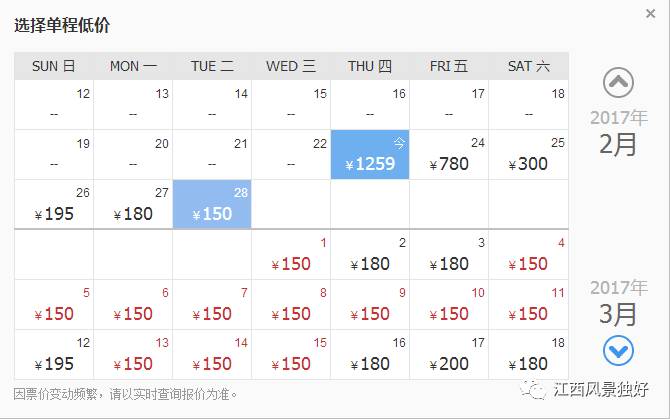Pick March 8 fare ¥150
This screenshot has height=419, width=670.
tap(290, 305)
